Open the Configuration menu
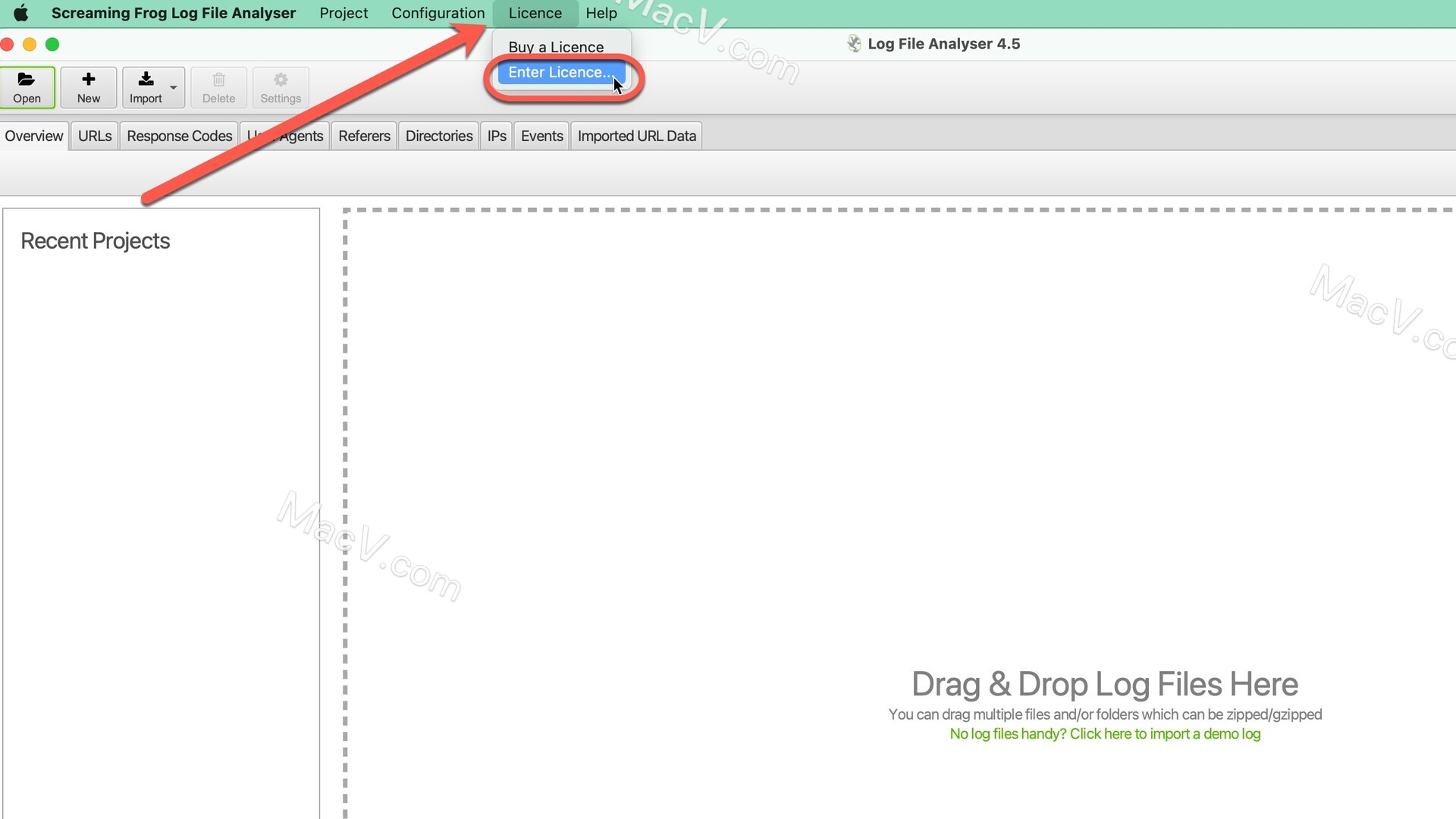Viewport: 1456px width, 819px height. [x=438, y=13]
